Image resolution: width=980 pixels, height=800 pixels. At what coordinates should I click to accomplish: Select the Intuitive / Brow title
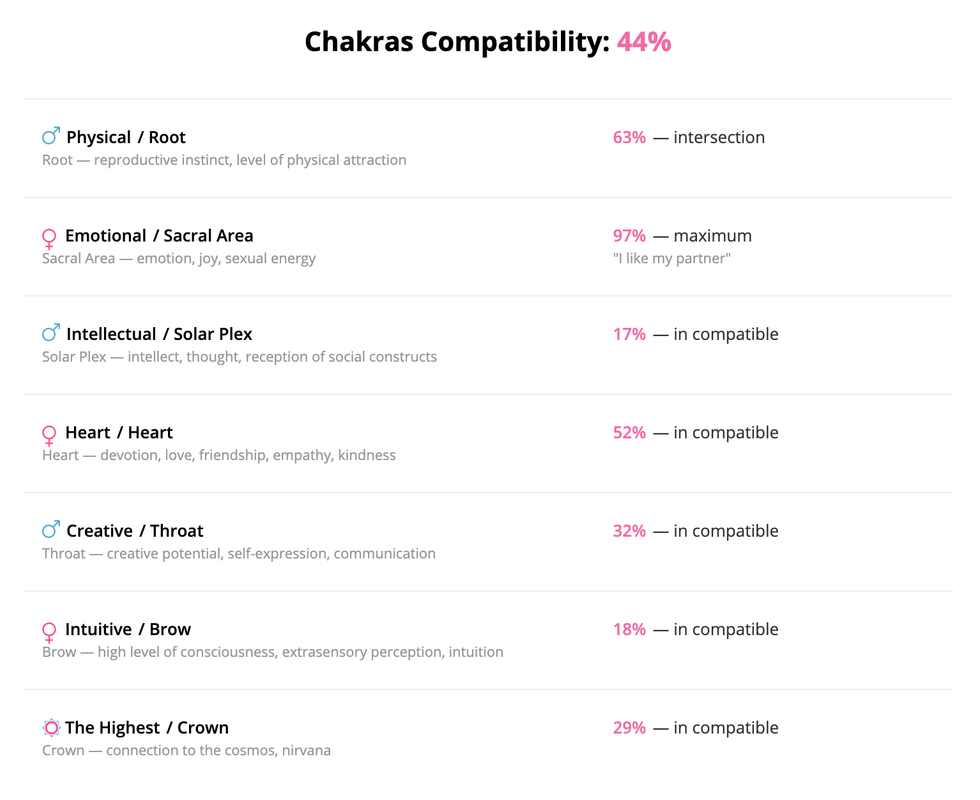pyautogui.click(x=128, y=629)
